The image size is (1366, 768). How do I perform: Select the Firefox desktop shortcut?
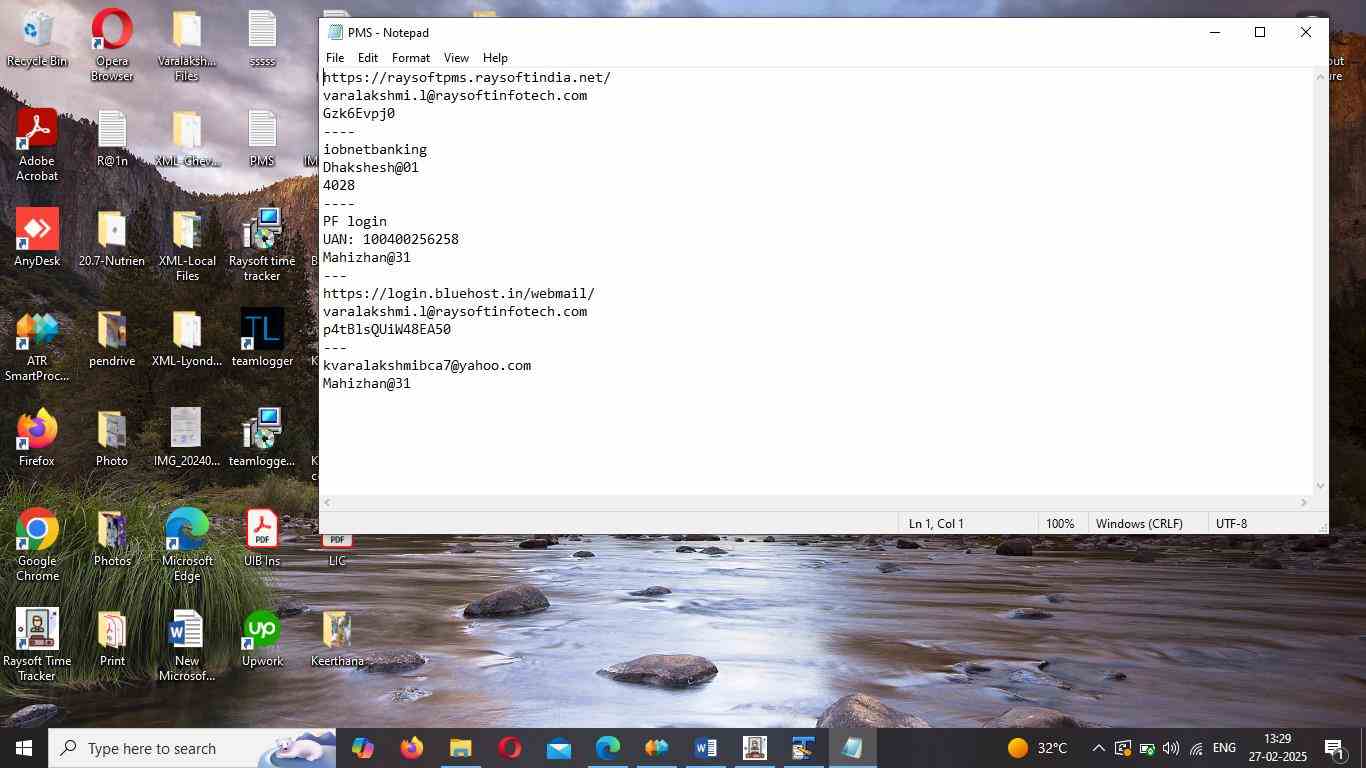point(37,439)
